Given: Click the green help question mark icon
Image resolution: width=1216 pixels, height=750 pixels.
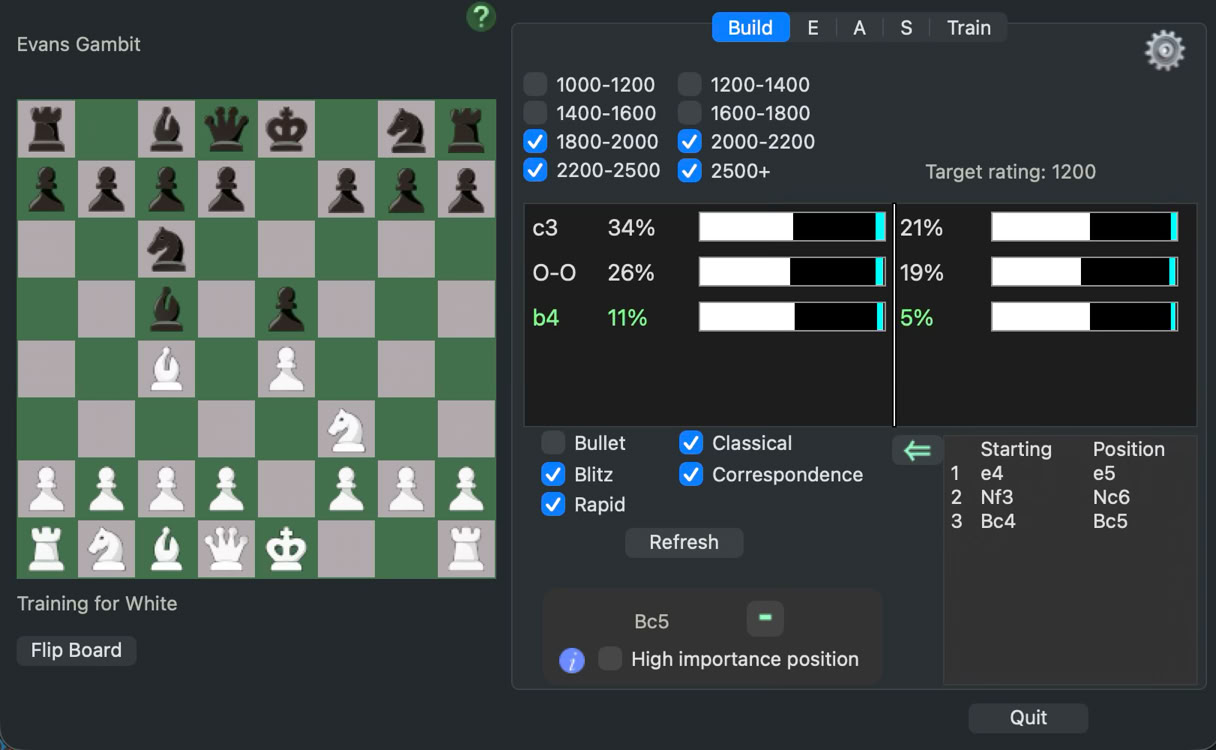Looking at the screenshot, I should tap(481, 17).
